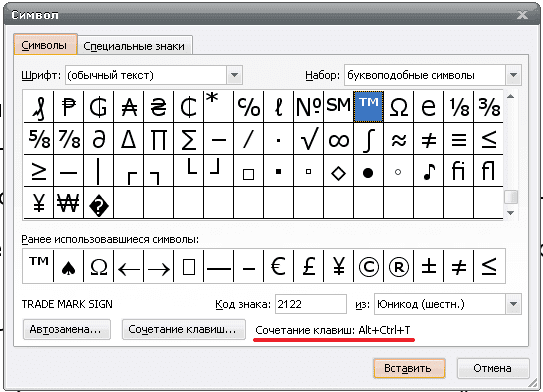The height and width of the screenshot is (392, 543).
Task: Select the summation ∑ symbol
Action: point(188,139)
